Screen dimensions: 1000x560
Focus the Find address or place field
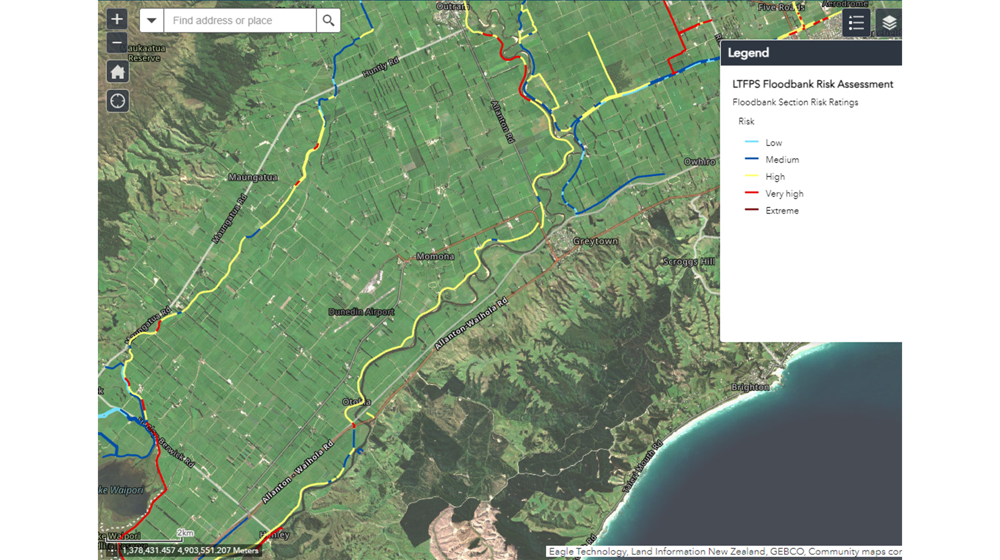point(240,20)
